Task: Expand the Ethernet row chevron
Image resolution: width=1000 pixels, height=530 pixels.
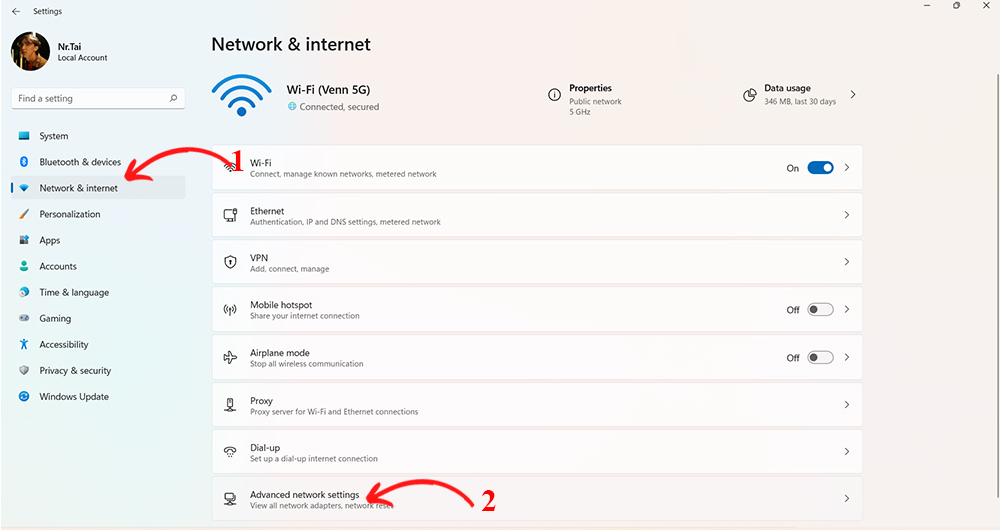Action: point(847,215)
